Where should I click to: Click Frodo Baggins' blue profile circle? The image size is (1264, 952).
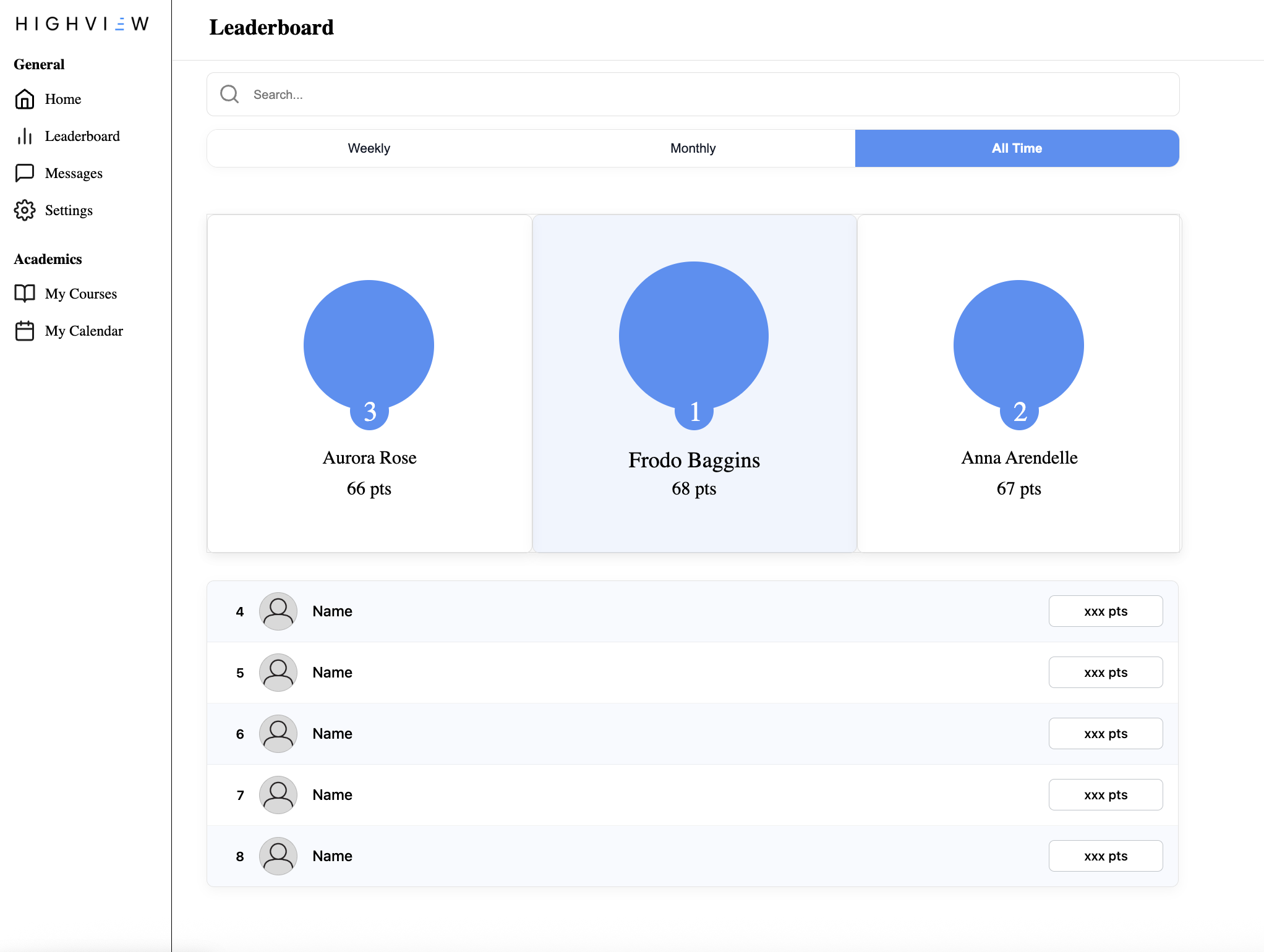point(693,335)
